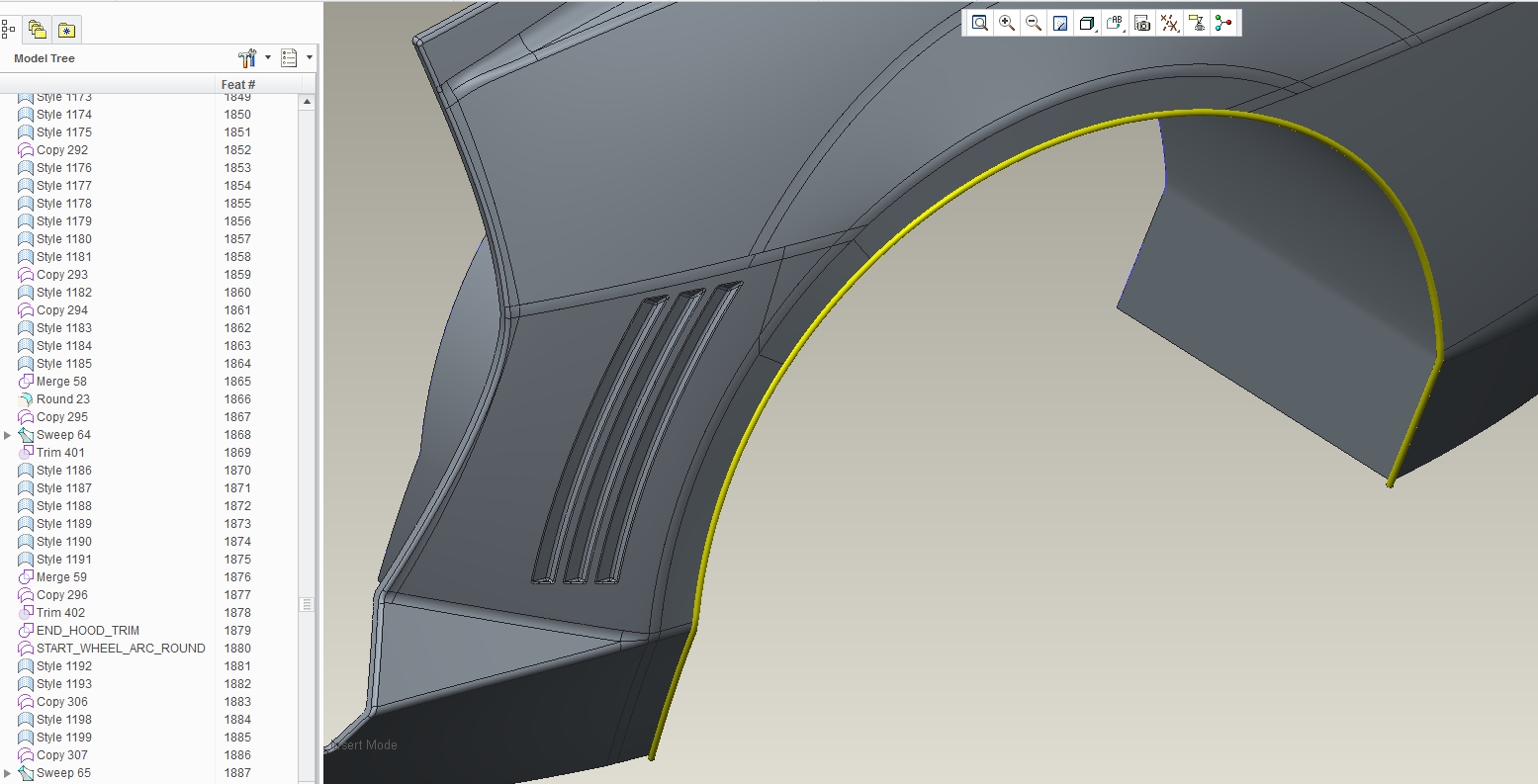Open the display style cube dropdown

tap(1088, 23)
